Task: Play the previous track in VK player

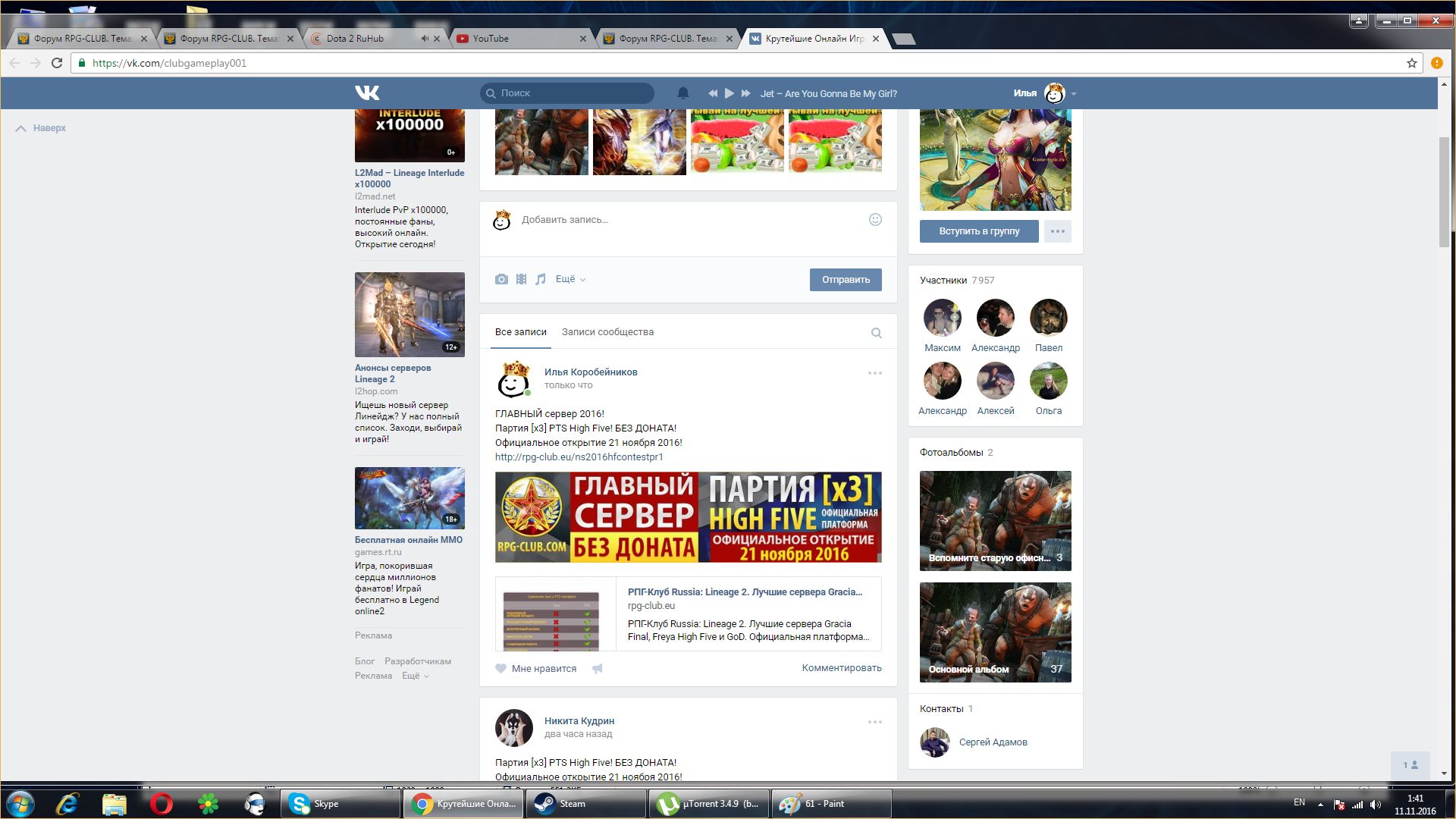Action: click(713, 93)
